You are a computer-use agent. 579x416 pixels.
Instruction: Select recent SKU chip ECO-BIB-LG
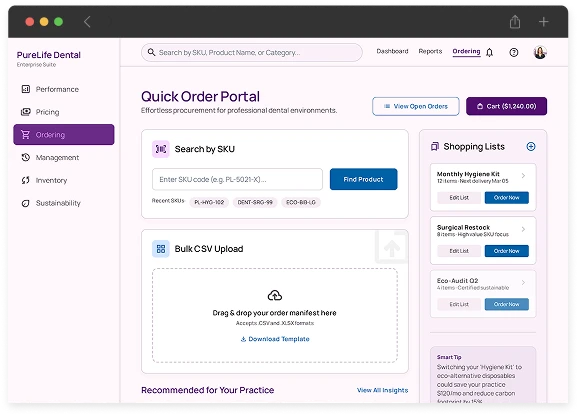tap(301, 202)
